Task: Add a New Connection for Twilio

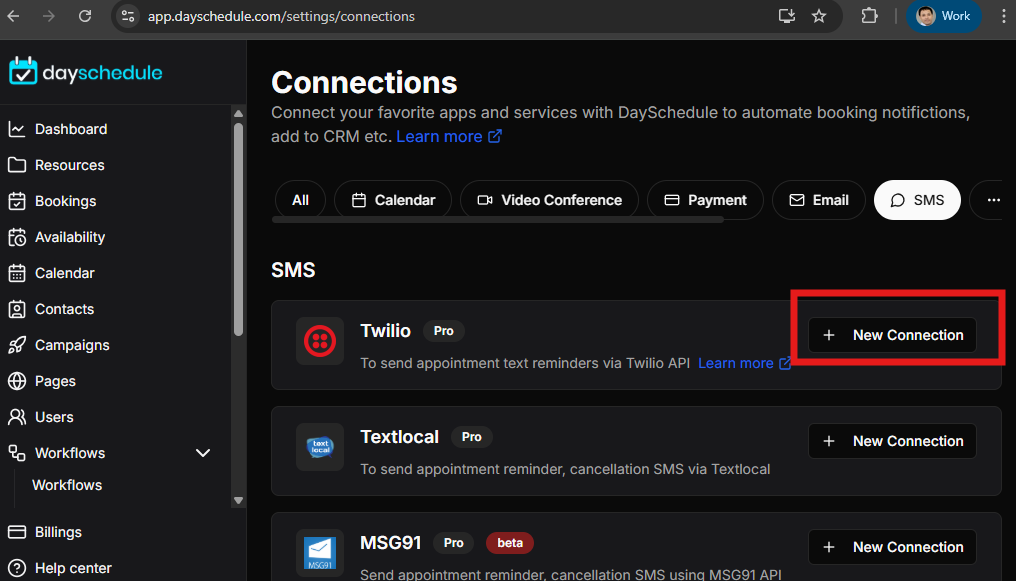Action: [892, 335]
